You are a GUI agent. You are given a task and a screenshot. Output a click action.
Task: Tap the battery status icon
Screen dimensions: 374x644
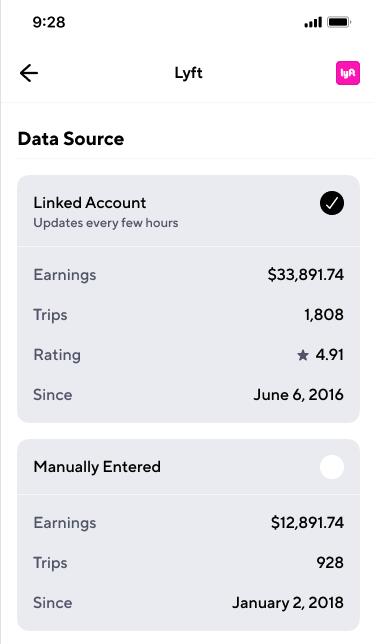pyautogui.click(x=339, y=22)
